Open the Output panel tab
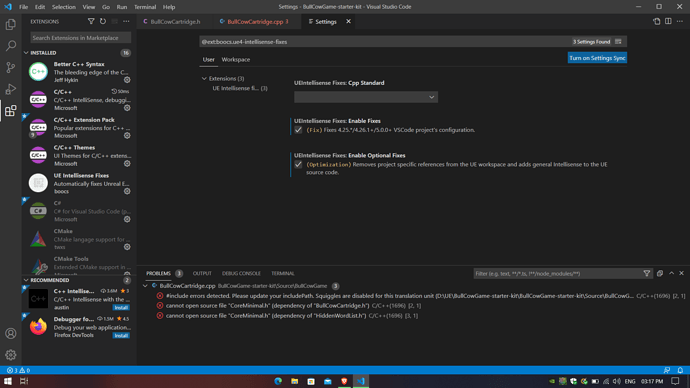 (x=202, y=274)
